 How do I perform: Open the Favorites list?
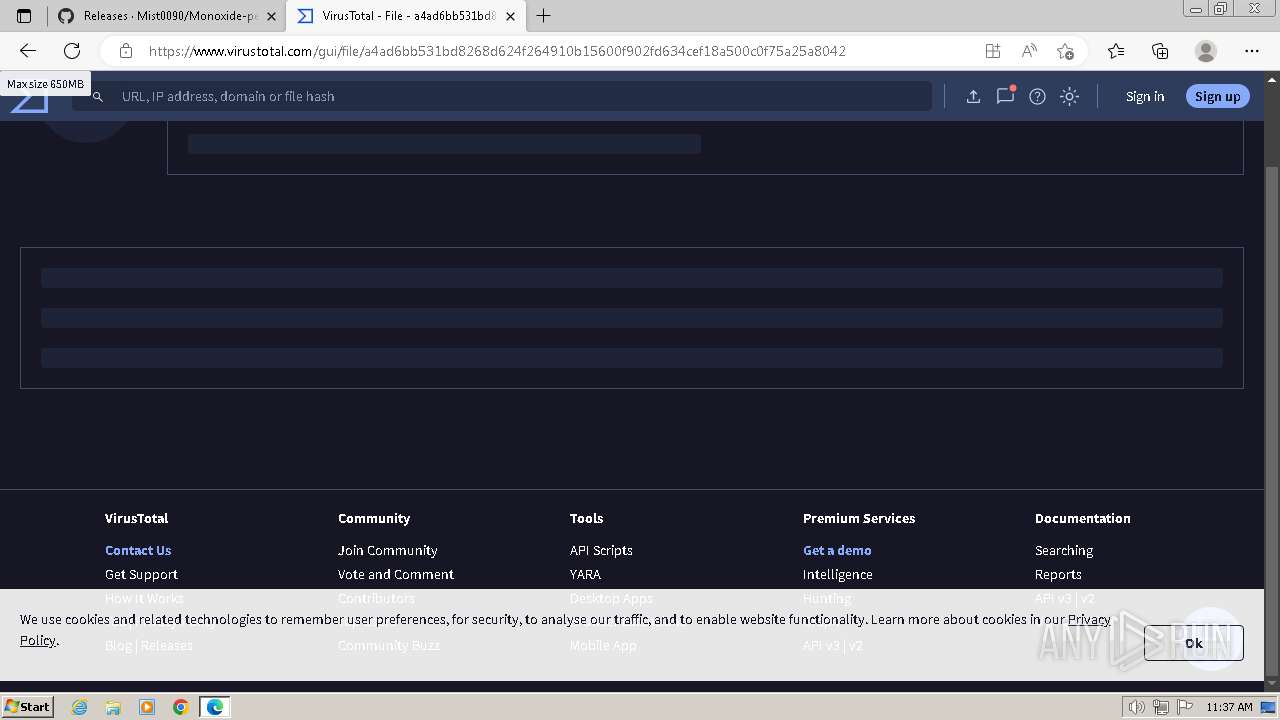click(1116, 51)
